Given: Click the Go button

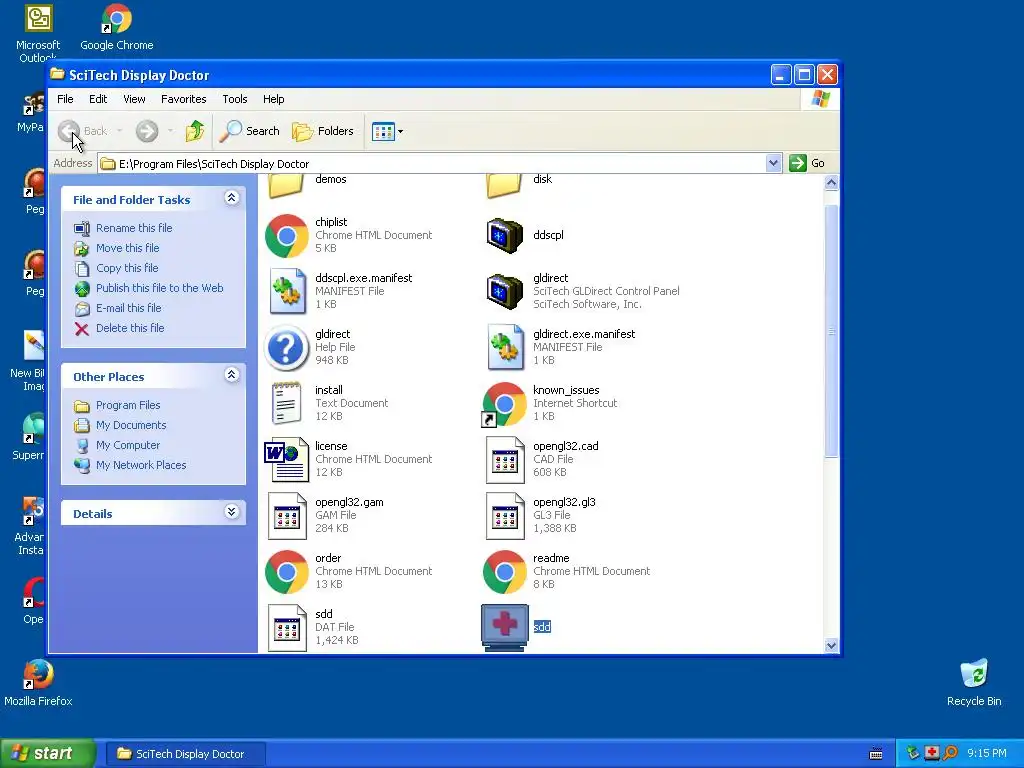Looking at the screenshot, I should (x=807, y=163).
